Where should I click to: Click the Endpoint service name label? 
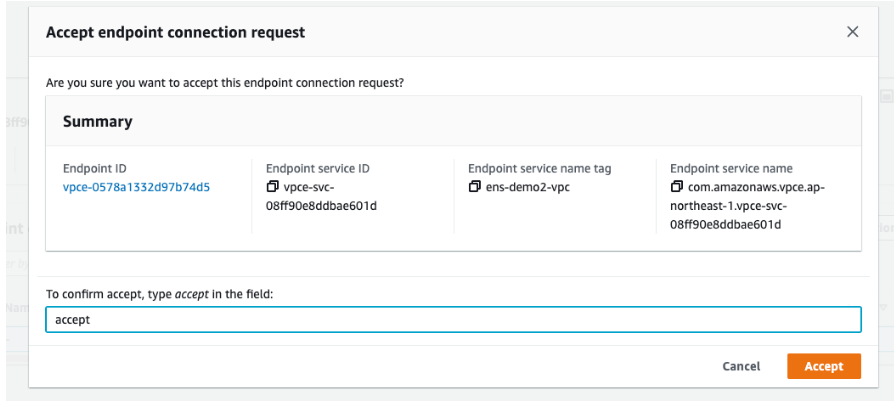[731, 169]
